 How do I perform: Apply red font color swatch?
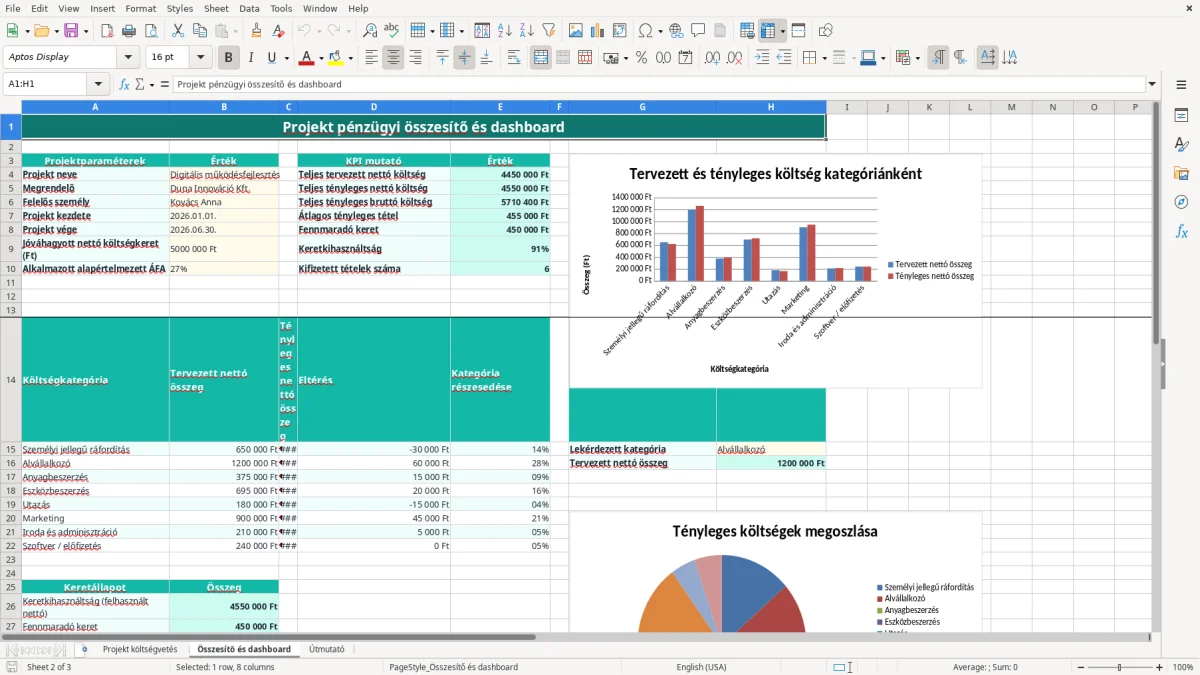(x=306, y=58)
